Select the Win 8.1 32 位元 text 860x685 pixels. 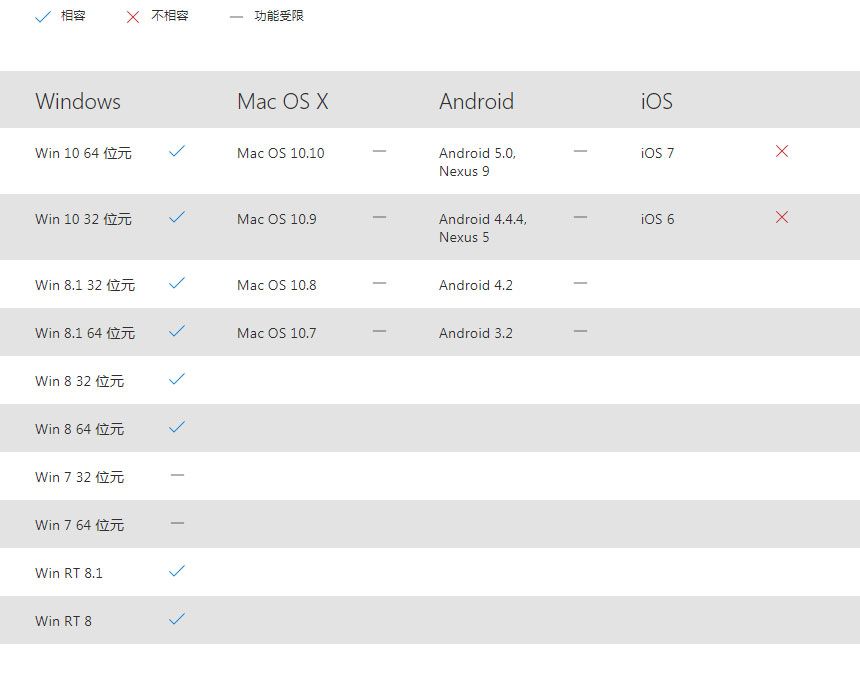[x=85, y=285]
